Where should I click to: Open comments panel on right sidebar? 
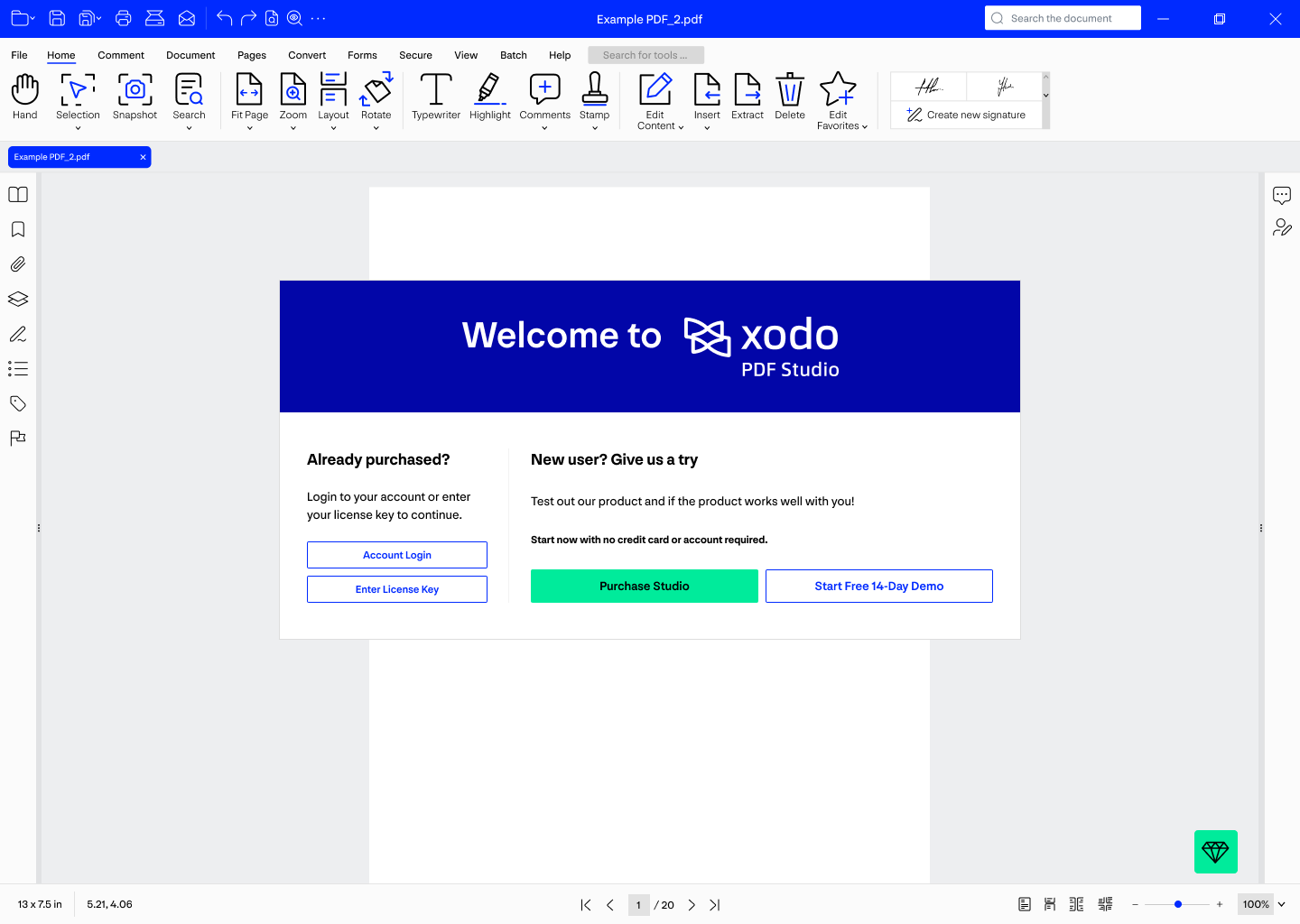click(x=1282, y=195)
